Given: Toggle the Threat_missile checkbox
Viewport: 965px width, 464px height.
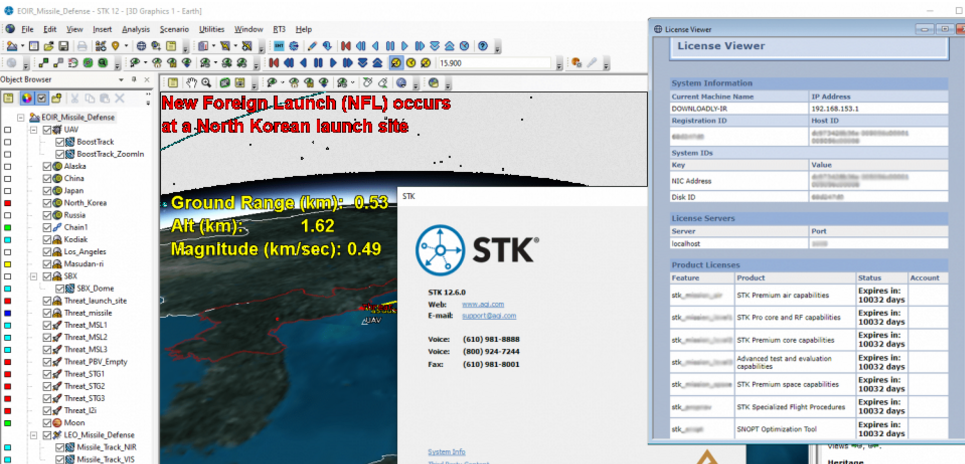Looking at the screenshot, I should [47, 313].
